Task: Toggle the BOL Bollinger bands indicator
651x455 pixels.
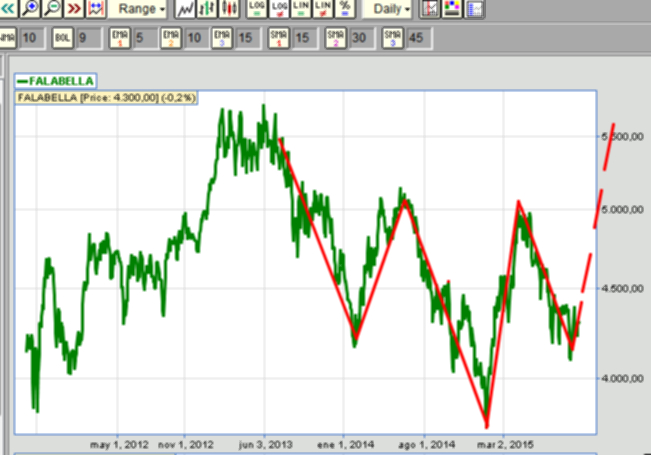Action: tap(63, 38)
